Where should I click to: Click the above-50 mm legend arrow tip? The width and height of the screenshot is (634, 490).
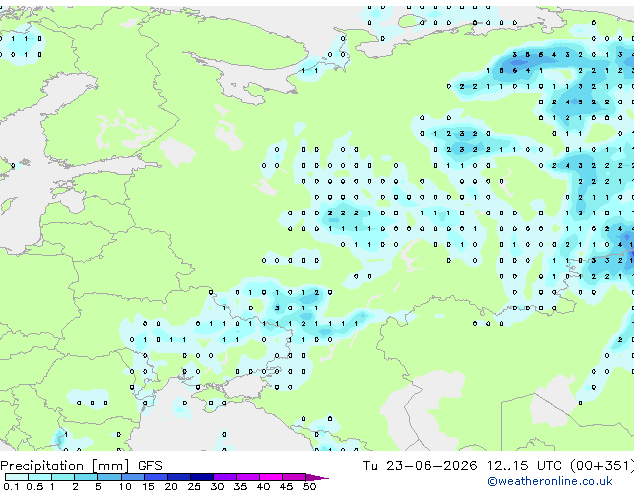pos(317,478)
